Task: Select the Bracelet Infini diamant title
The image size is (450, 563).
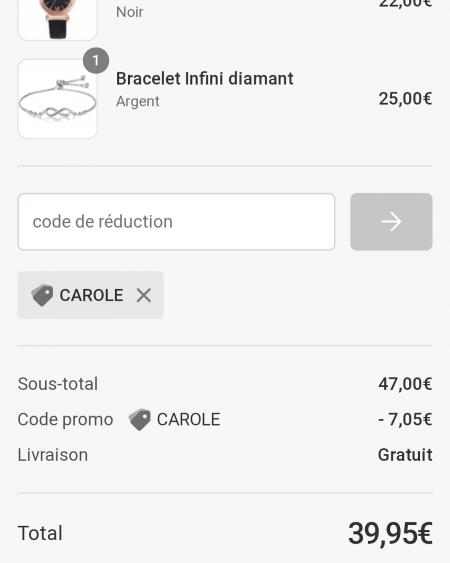Action: pyautogui.click(x=205, y=79)
